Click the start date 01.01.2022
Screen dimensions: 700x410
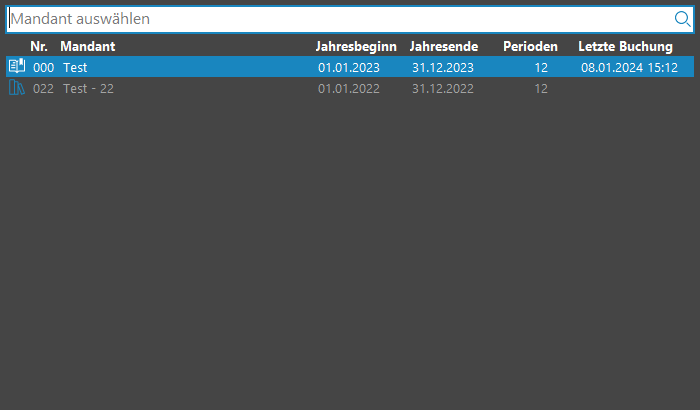click(x=349, y=88)
